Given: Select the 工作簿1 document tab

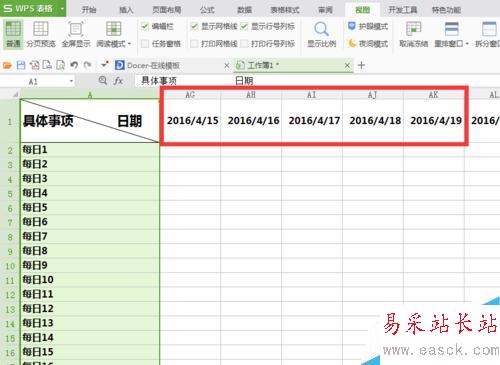Looking at the screenshot, I should (262, 65).
